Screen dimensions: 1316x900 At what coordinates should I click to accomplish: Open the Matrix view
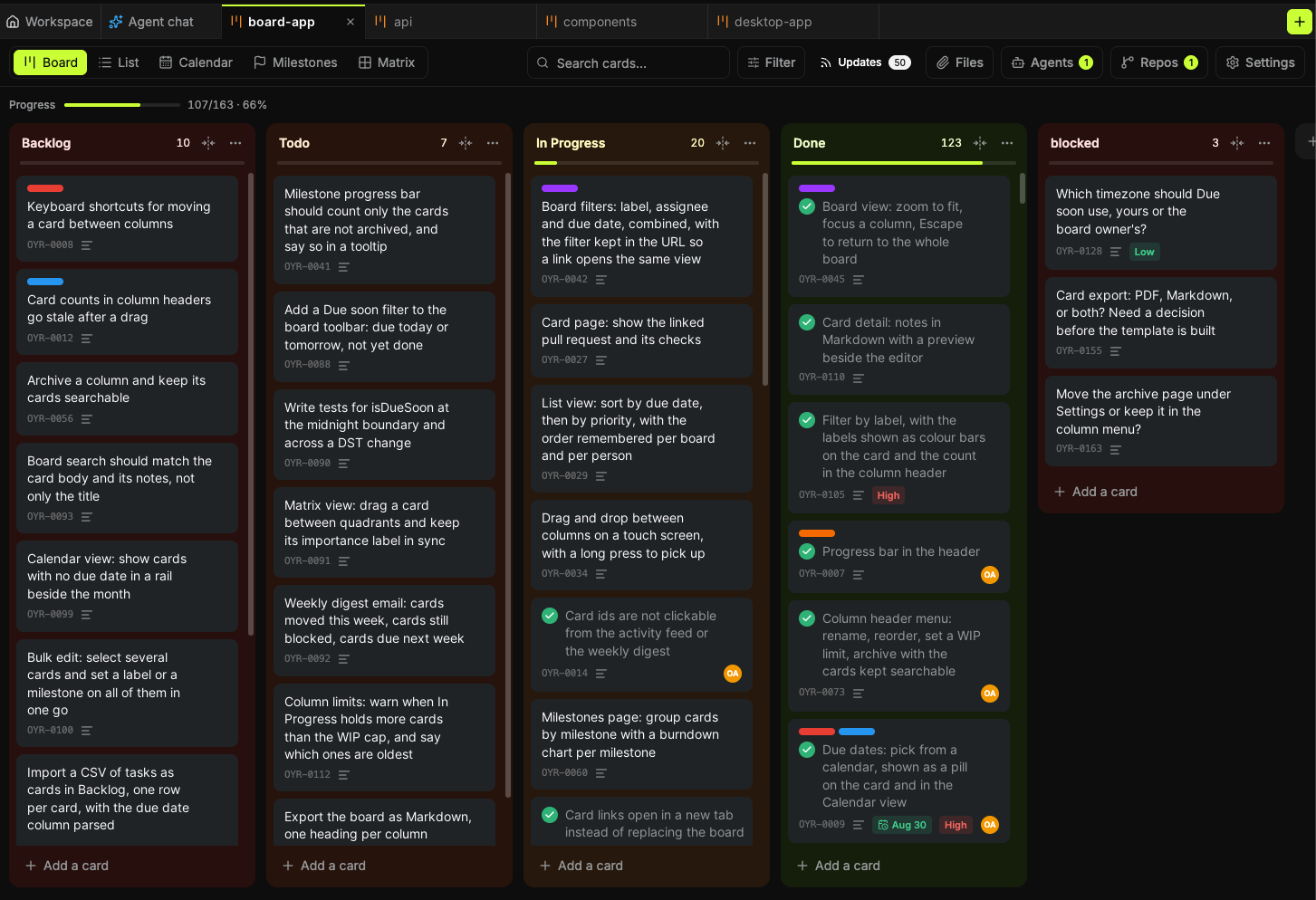coord(387,62)
